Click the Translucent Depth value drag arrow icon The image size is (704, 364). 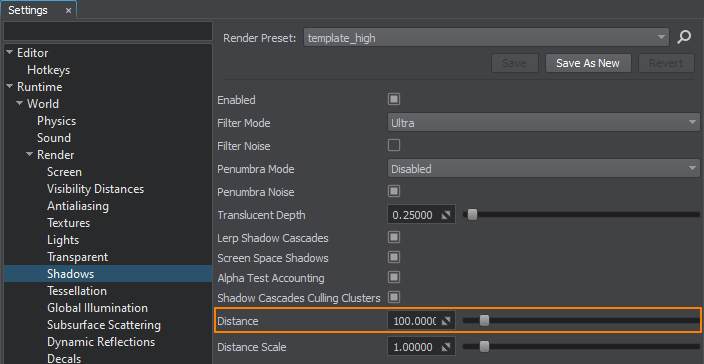[445, 215]
